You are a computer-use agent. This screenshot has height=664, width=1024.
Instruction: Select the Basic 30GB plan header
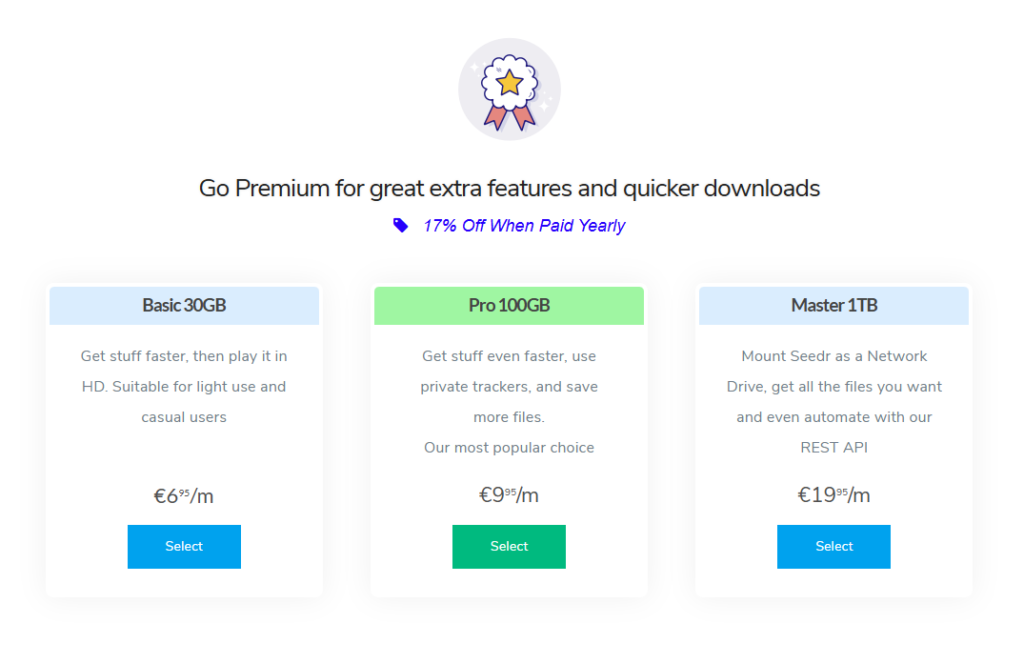point(184,305)
